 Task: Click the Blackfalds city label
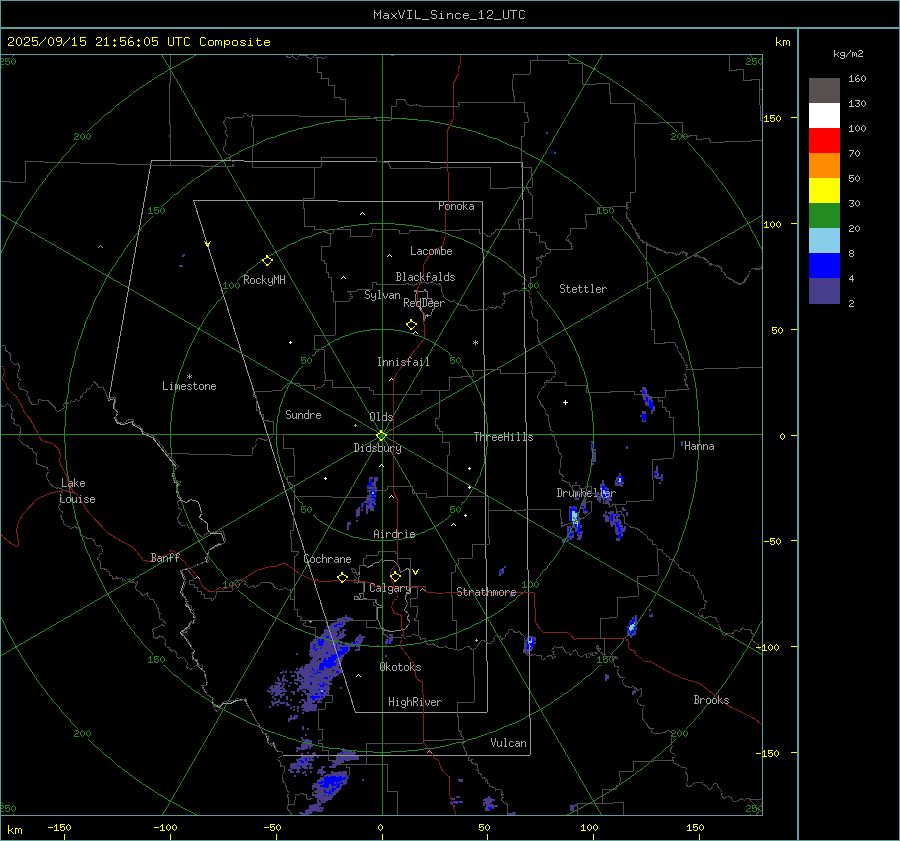pyautogui.click(x=425, y=277)
